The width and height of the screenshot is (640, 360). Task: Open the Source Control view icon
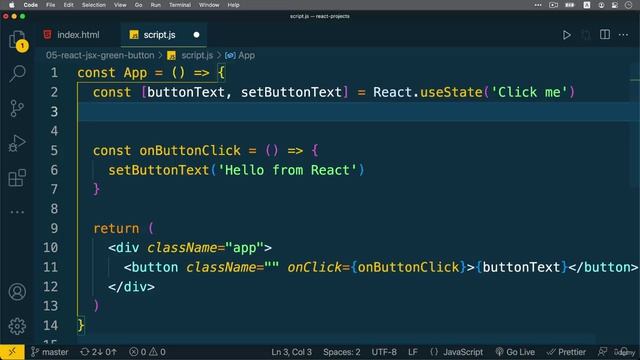[x=17, y=109]
